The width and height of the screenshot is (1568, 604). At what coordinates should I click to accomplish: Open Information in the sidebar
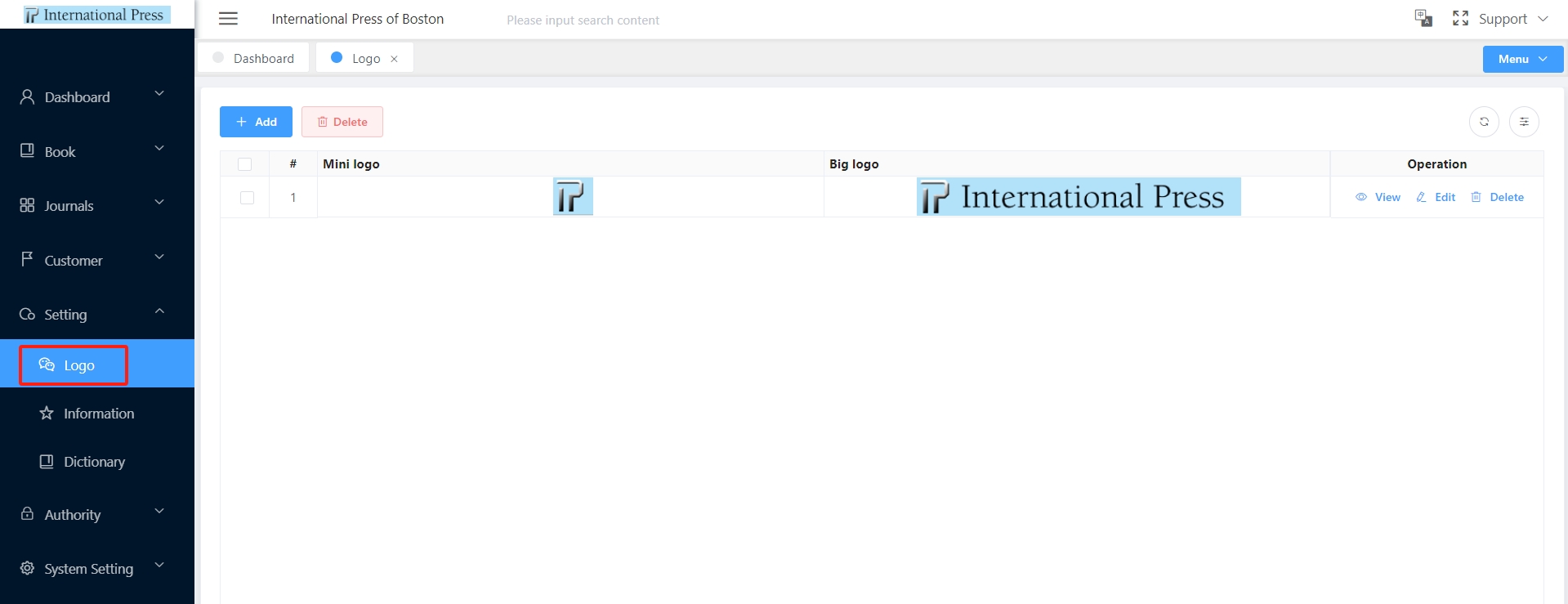97,413
